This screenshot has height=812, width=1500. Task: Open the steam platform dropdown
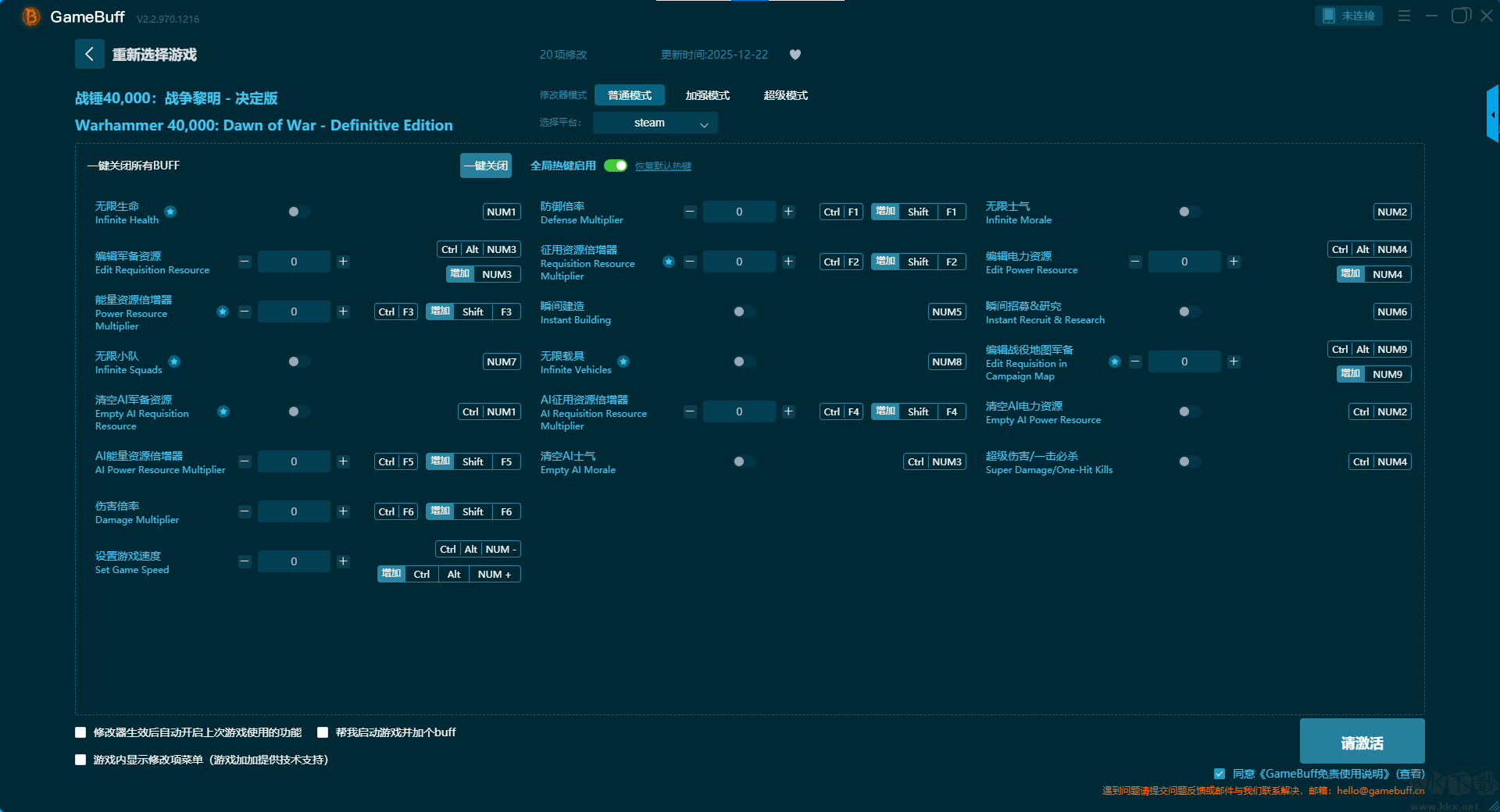(x=655, y=123)
